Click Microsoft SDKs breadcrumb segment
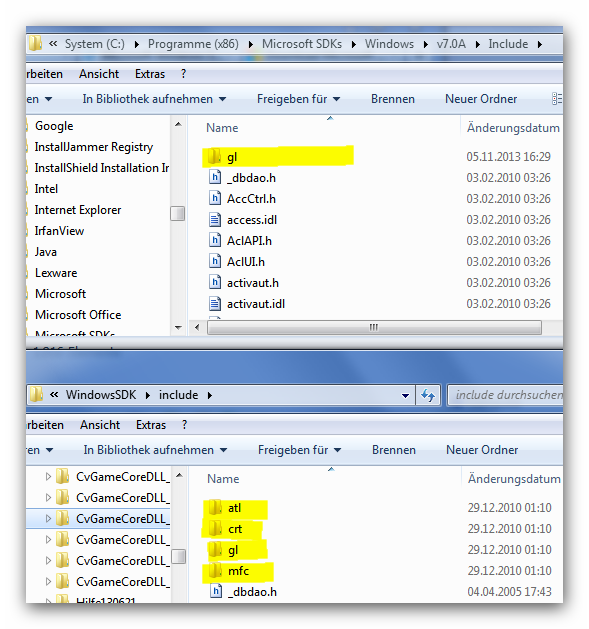589x629 pixels. [302, 44]
